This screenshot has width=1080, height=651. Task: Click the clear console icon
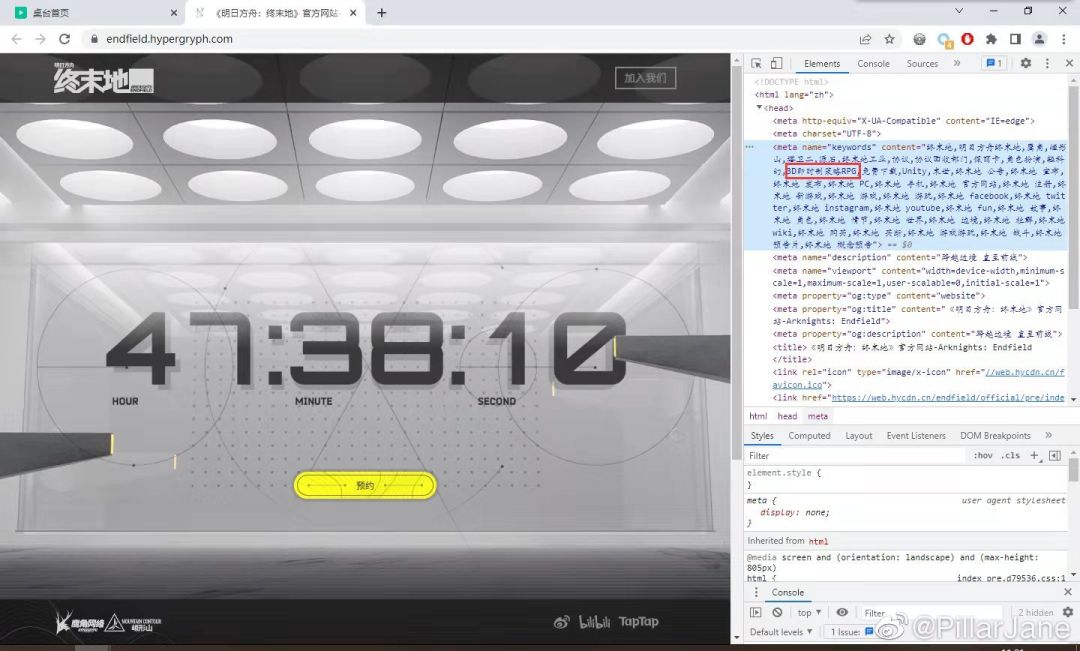777,612
